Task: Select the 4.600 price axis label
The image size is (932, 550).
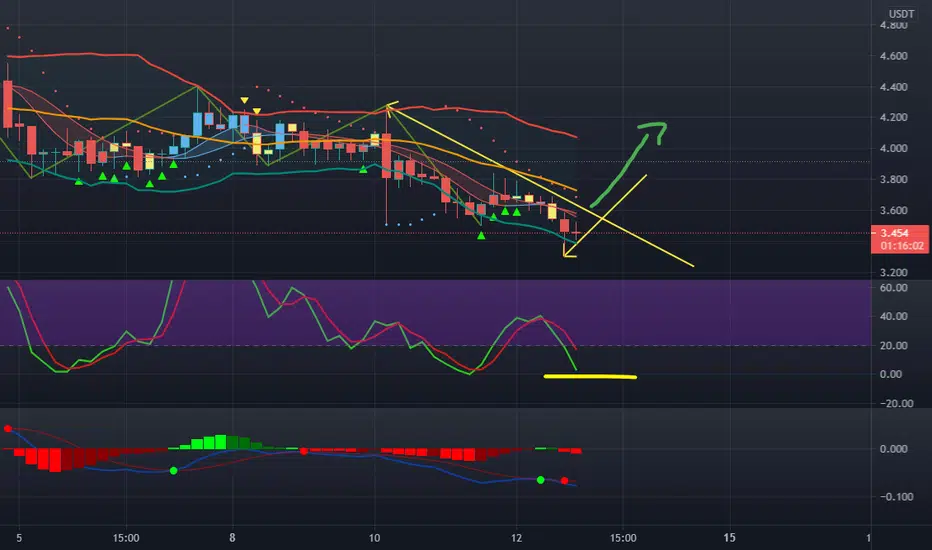Action: [893, 56]
